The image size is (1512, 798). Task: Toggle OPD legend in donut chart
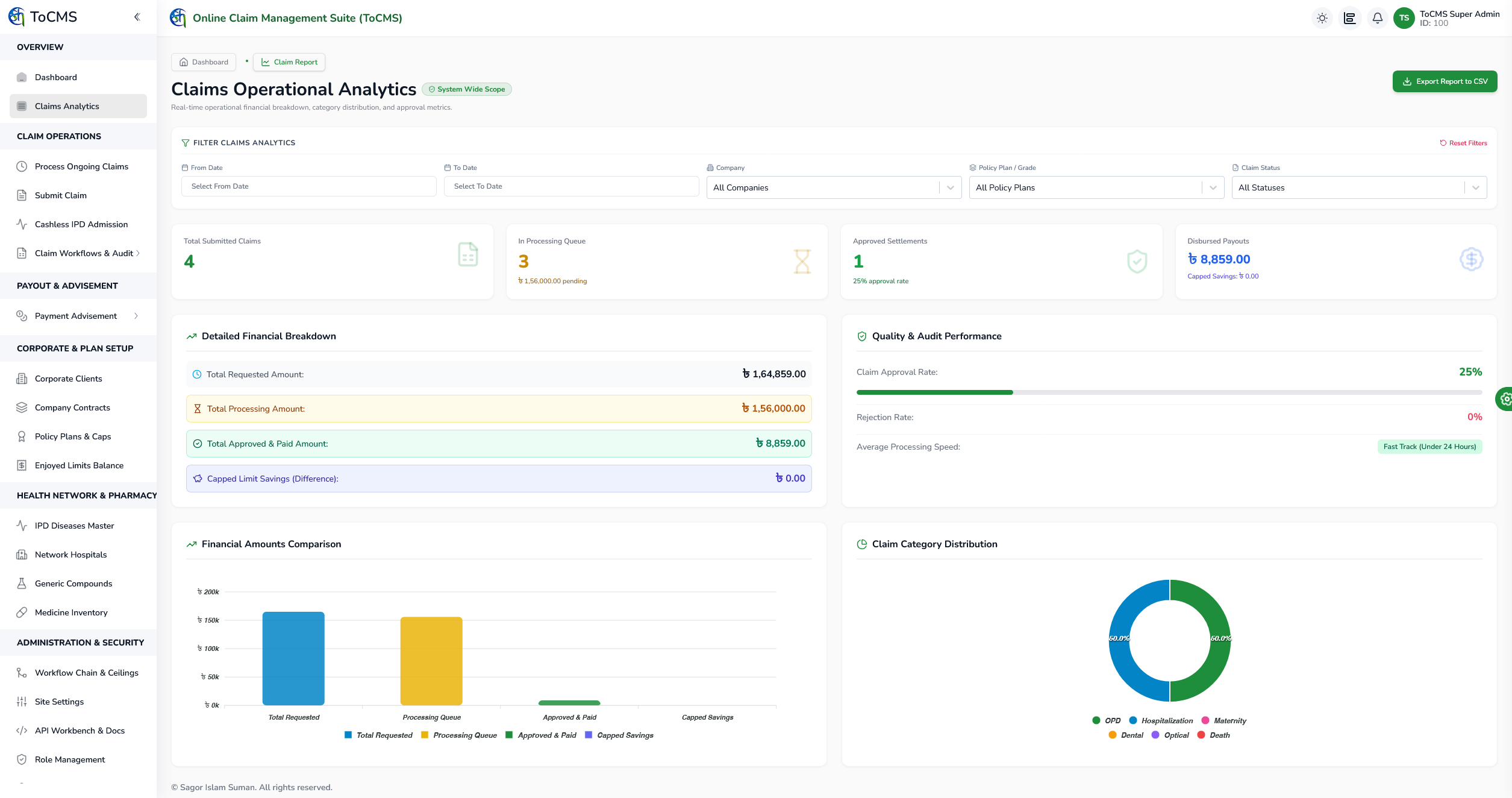pyautogui.click(x=1107, y=721)
